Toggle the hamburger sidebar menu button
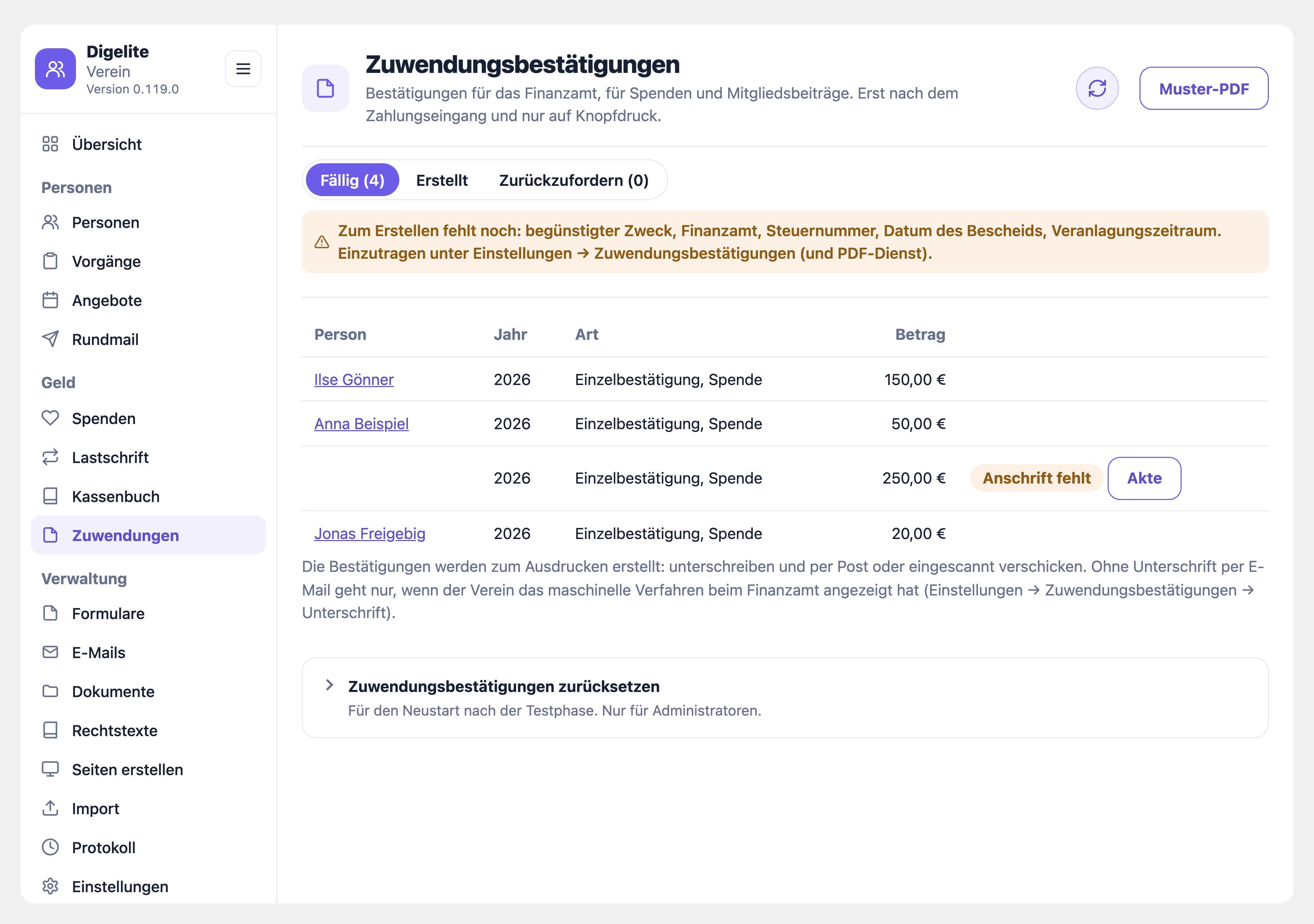The image size is (1314, 924). coord(243,69)
